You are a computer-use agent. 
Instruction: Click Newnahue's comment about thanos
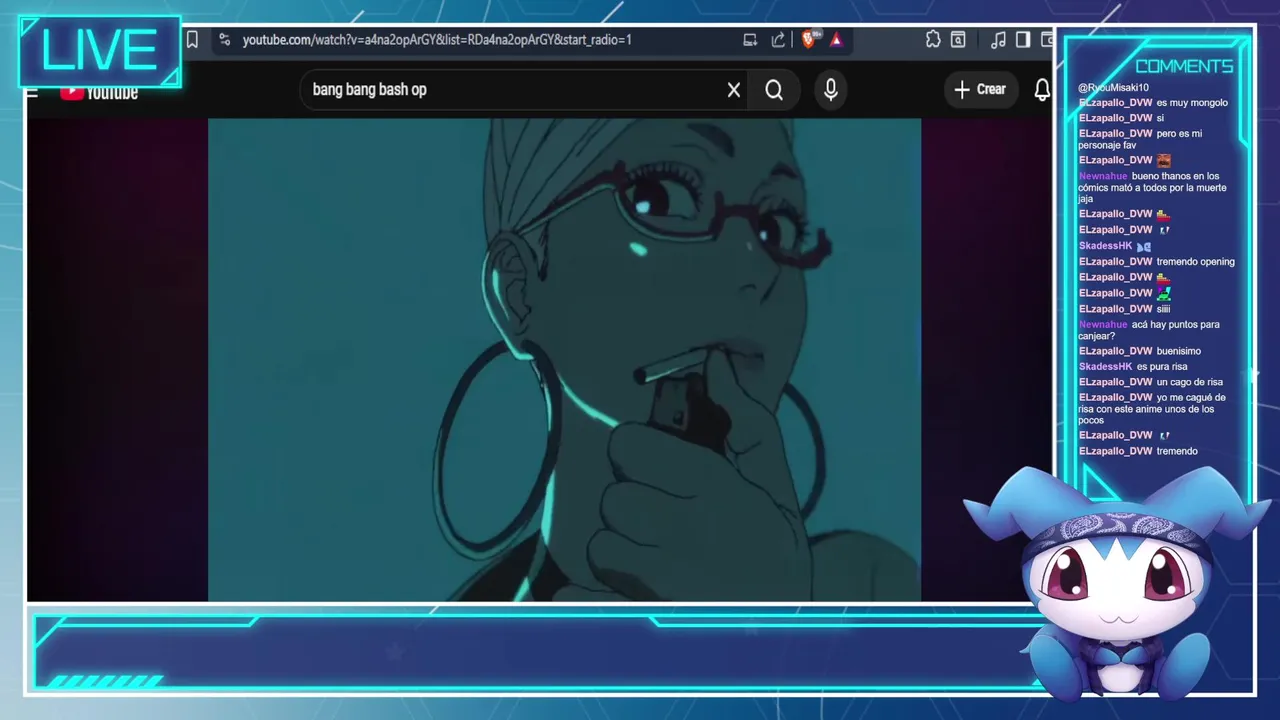coord(1152,187)
